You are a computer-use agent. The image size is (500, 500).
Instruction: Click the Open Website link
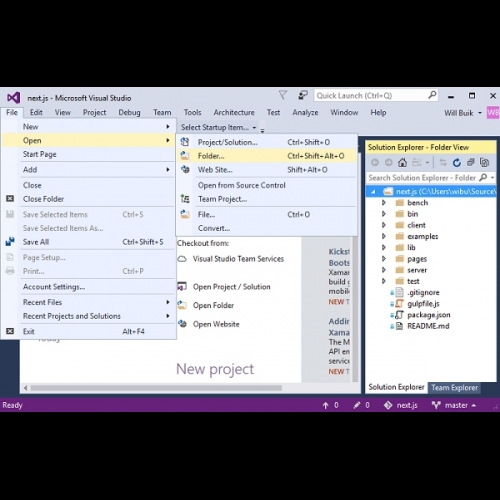tap(216, 324)
